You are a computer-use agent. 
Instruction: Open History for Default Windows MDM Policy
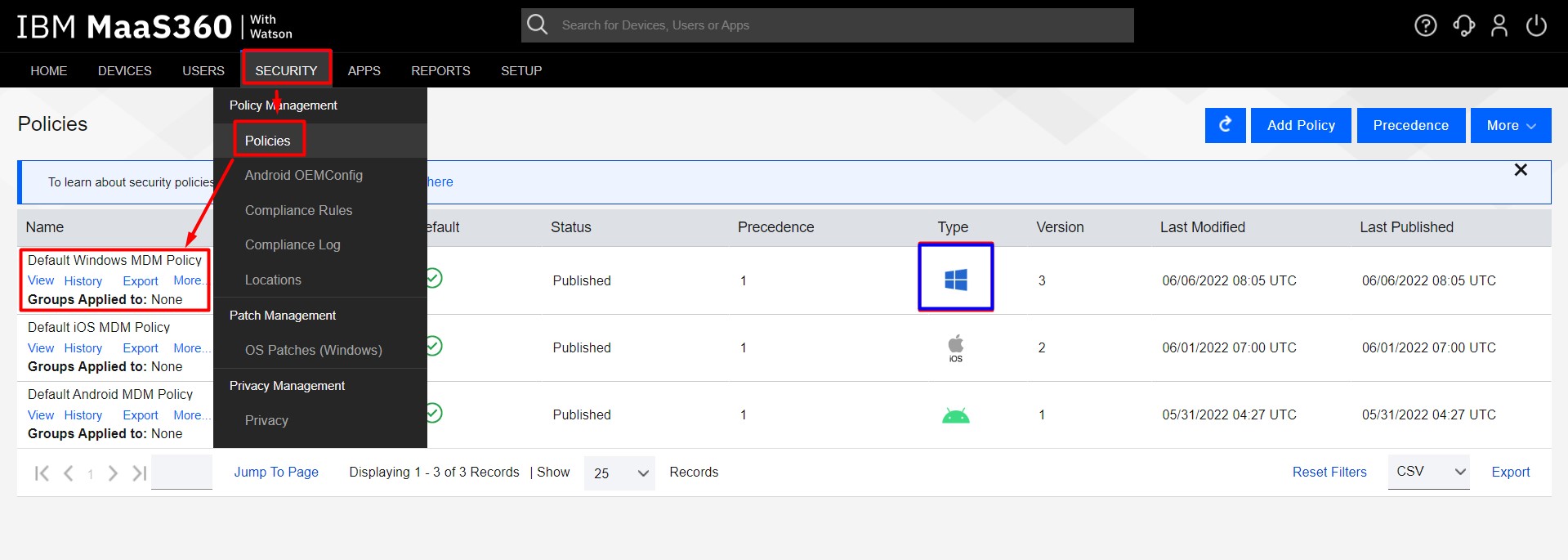(83, 280)
